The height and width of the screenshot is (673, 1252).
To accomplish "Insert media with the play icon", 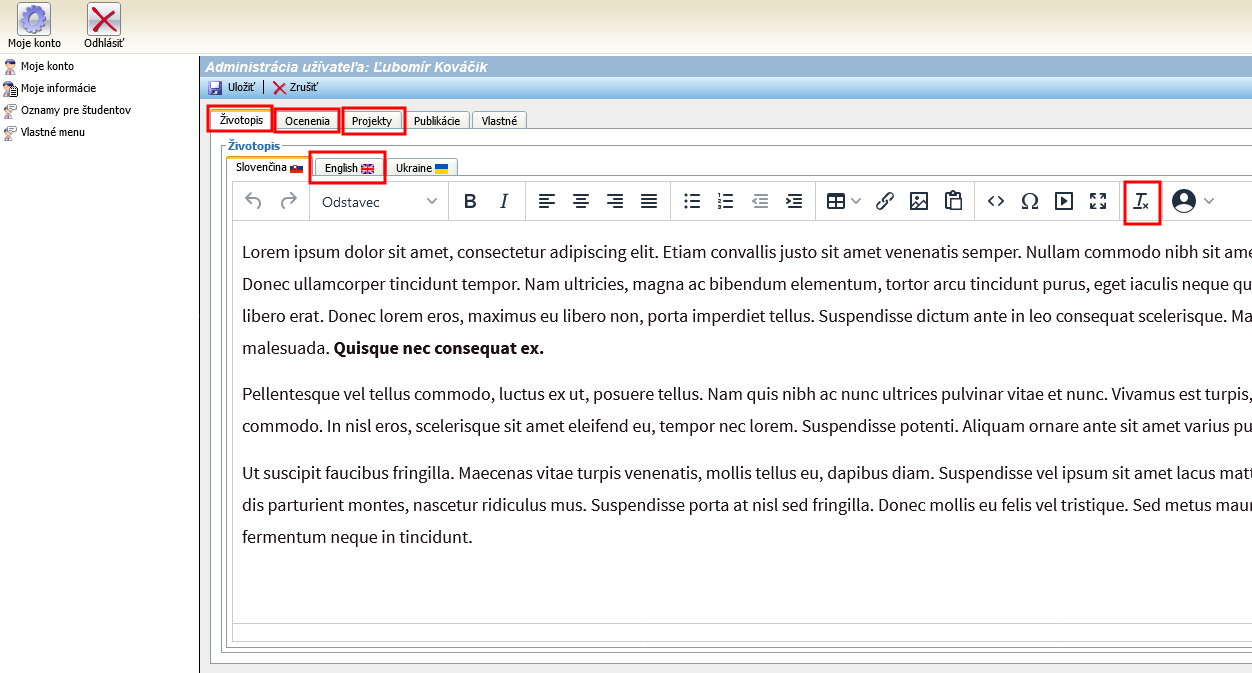I will click(1064, 201).
